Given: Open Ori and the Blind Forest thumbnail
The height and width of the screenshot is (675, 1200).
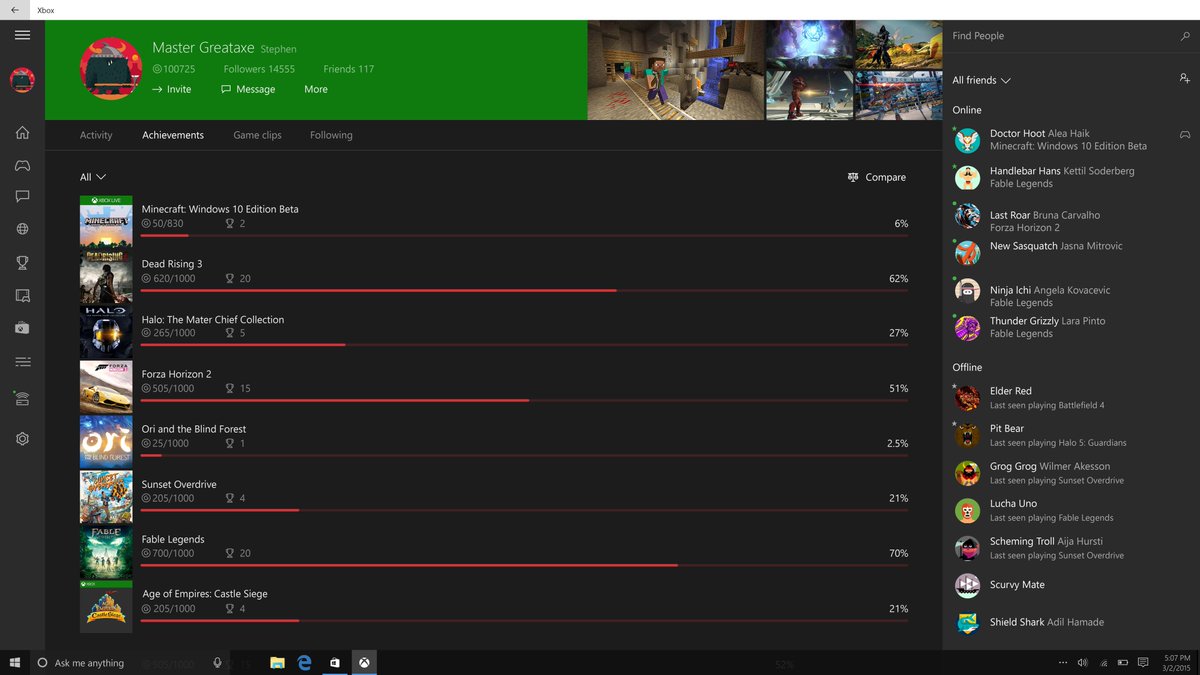Looking at the screenshot, I should (106, 442).
